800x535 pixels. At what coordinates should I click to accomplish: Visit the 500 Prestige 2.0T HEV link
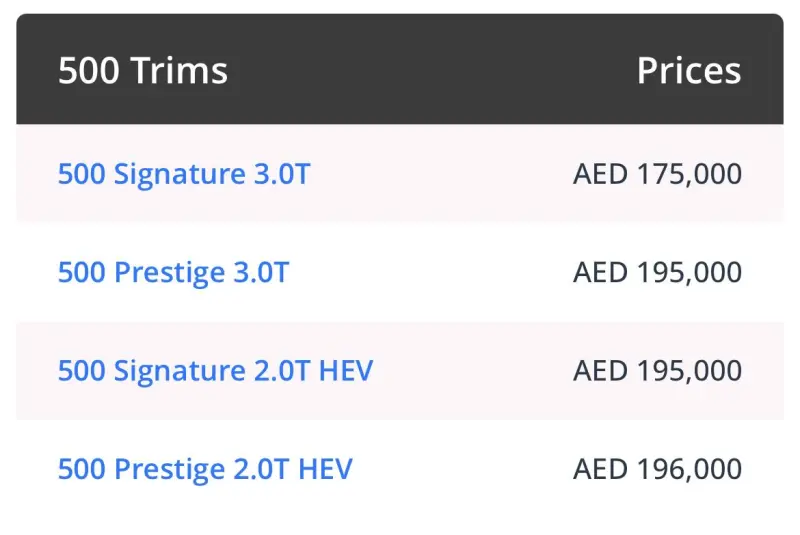coord(204,469)
